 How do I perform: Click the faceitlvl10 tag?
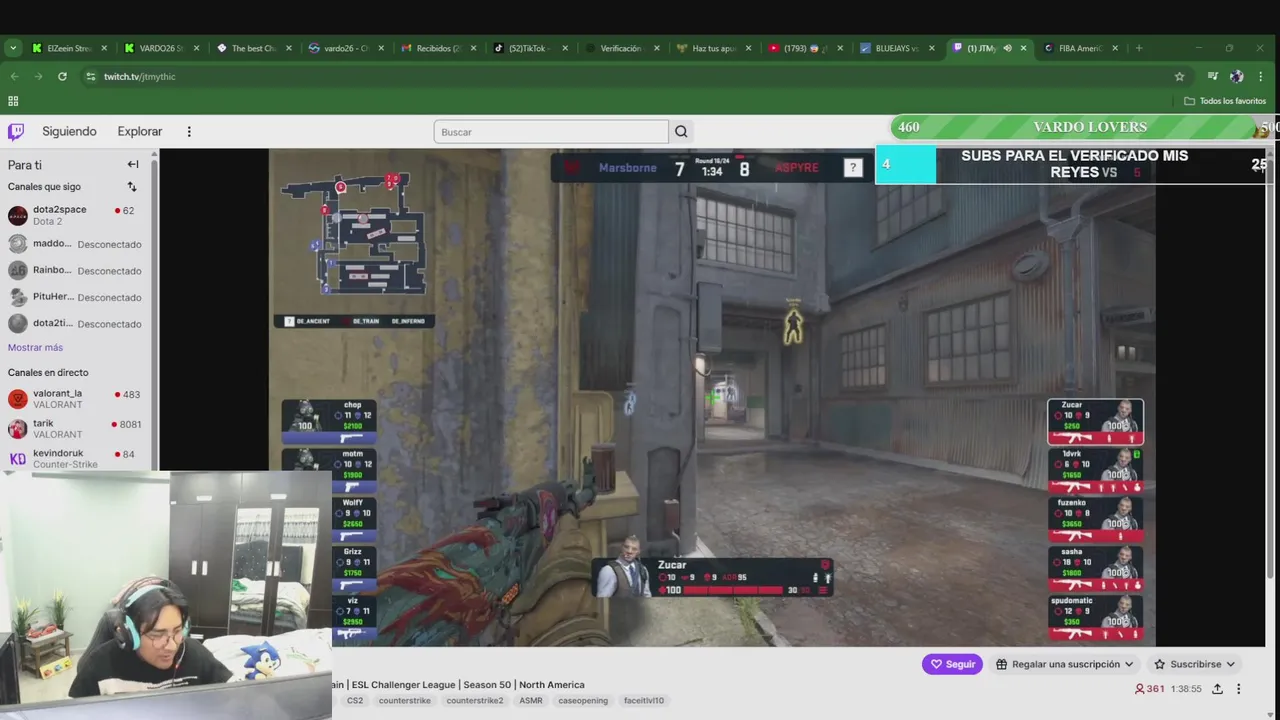(644, 701)
